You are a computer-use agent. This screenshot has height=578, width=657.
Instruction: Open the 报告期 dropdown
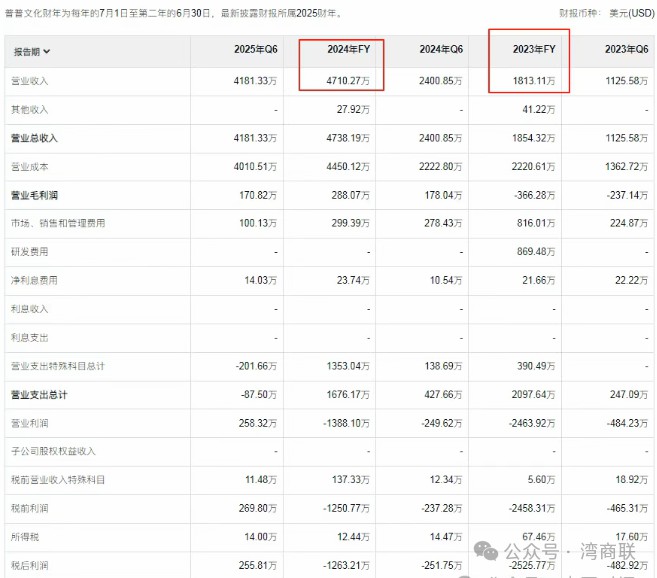pos(32,51)
